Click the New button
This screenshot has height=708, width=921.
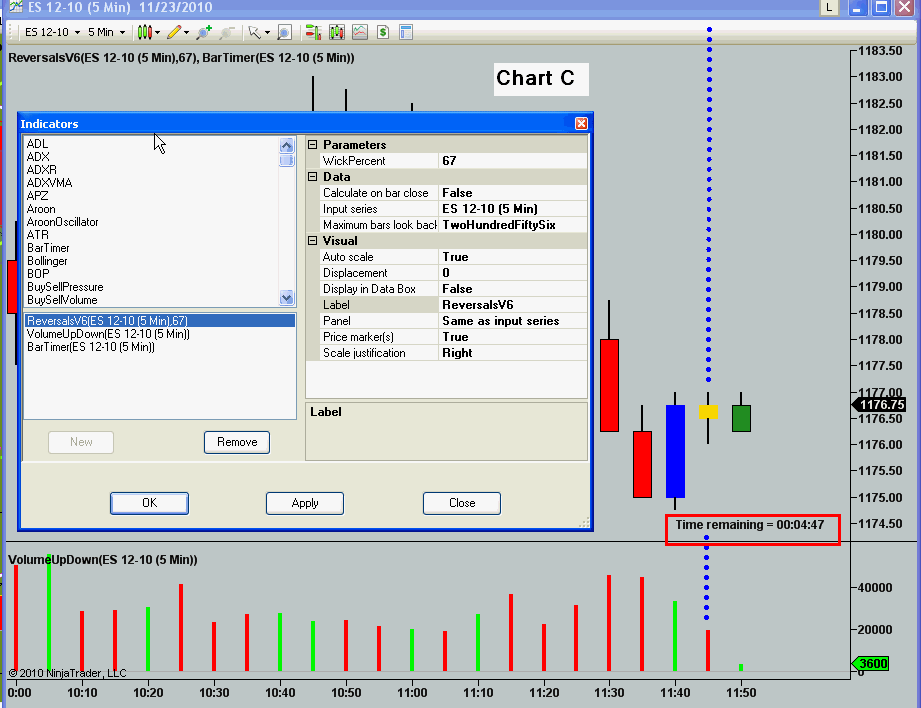pyautogui.click(x=81, y=442)
